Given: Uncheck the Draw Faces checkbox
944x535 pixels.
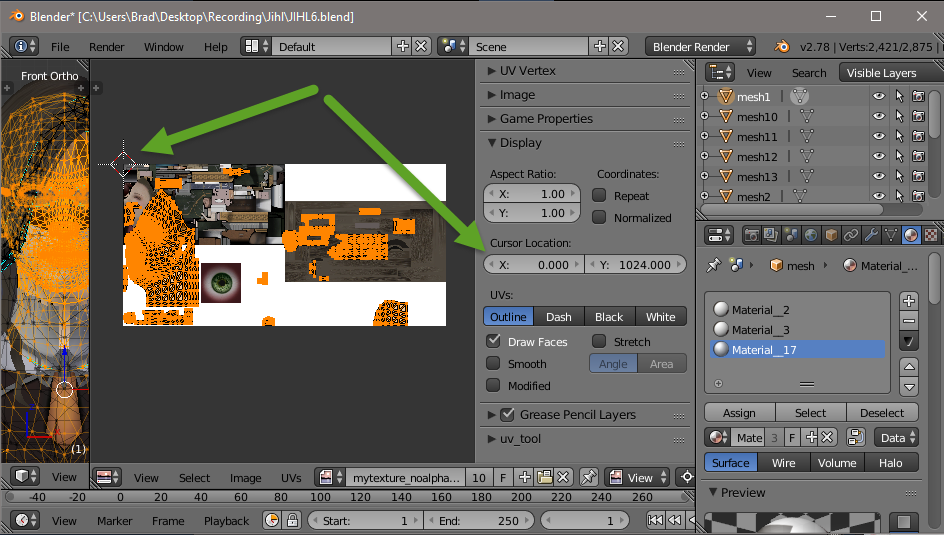Looking at the screenshot, I should click(x=494, y=341).
